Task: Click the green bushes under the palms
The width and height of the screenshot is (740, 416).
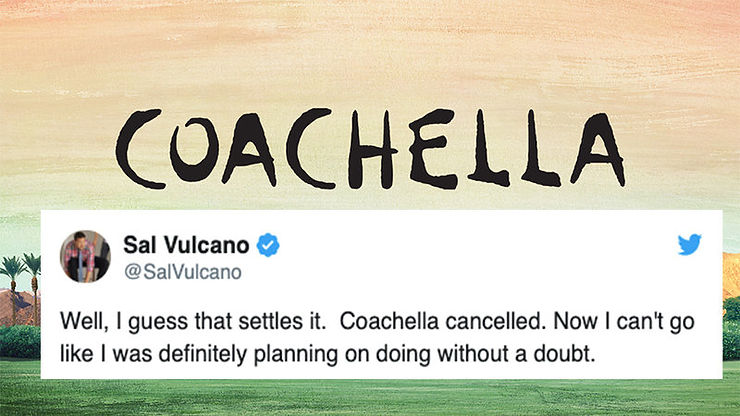Action: (20, 342)
